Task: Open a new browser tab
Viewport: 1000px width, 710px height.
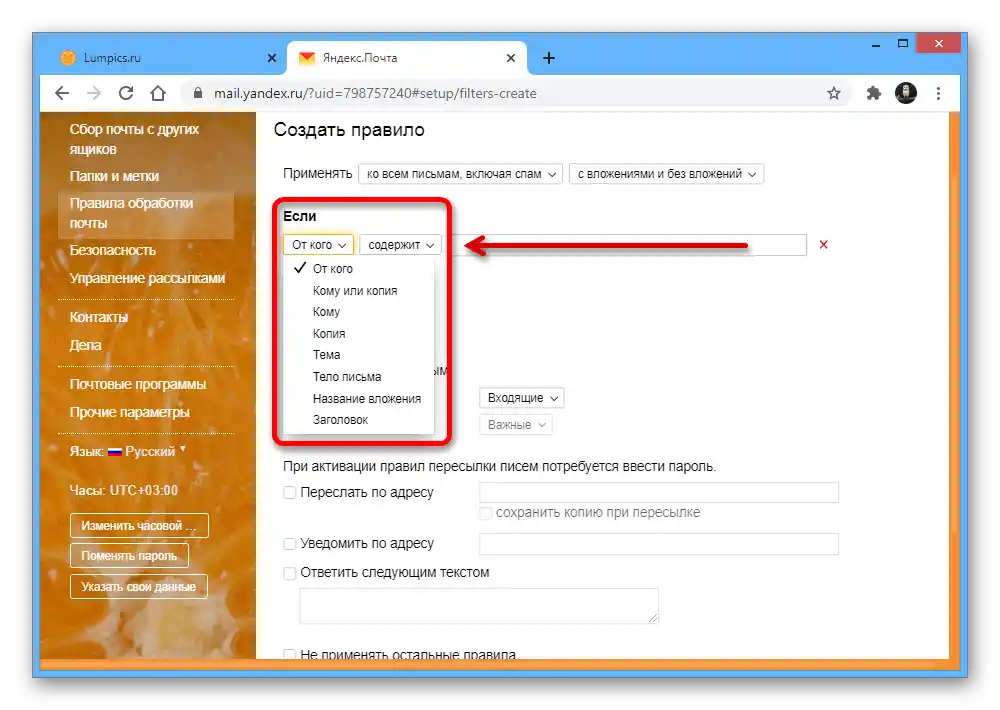Action: (x=549, y=58)
